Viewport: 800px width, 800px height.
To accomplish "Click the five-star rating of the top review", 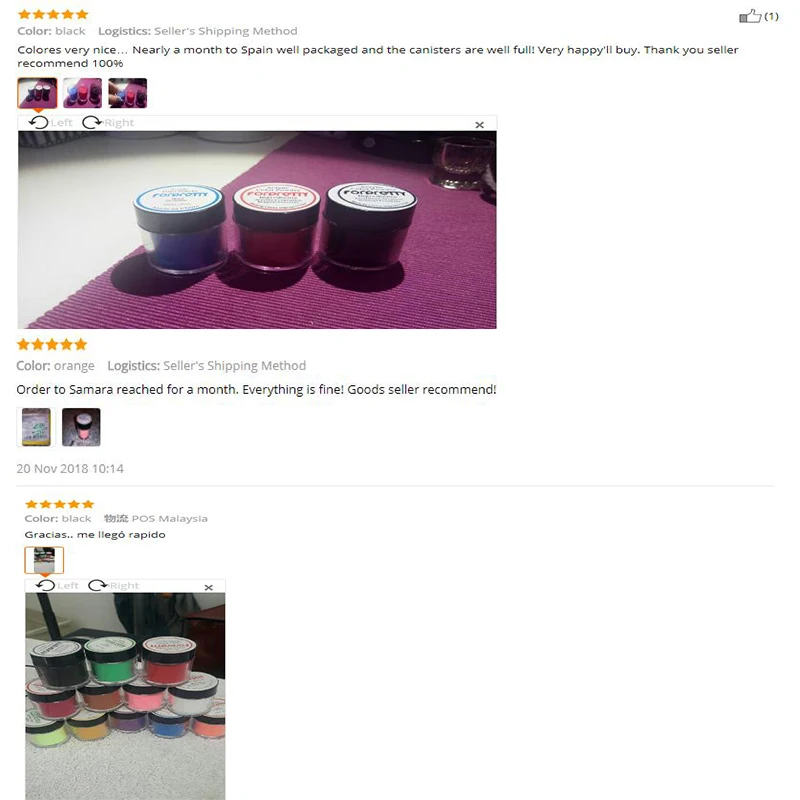I will (x=53, y=14).
